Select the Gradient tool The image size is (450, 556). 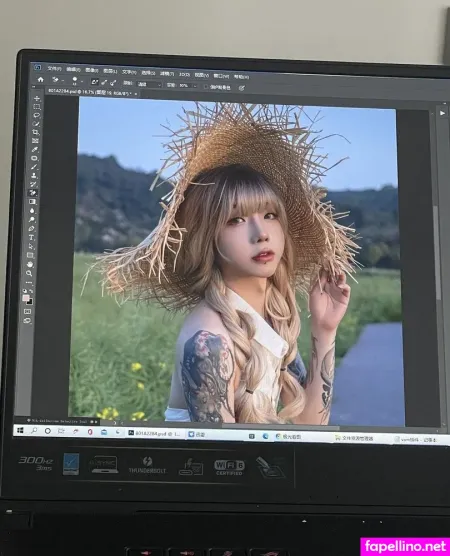33,202
